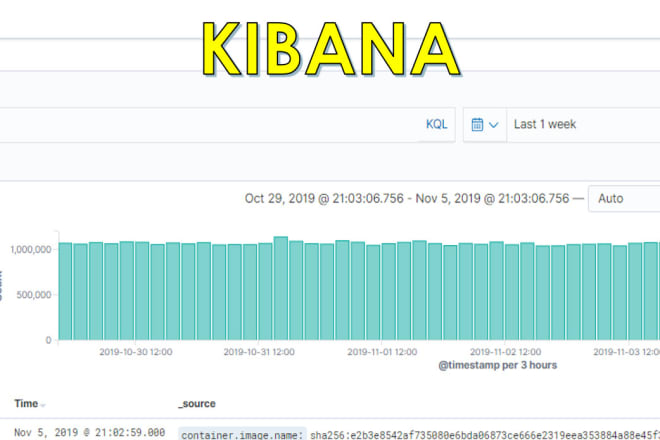Click the tallest histogram bar near 2019-10-31
The image size is (660, 440).
pyautogui.click(x=281, y=288)
